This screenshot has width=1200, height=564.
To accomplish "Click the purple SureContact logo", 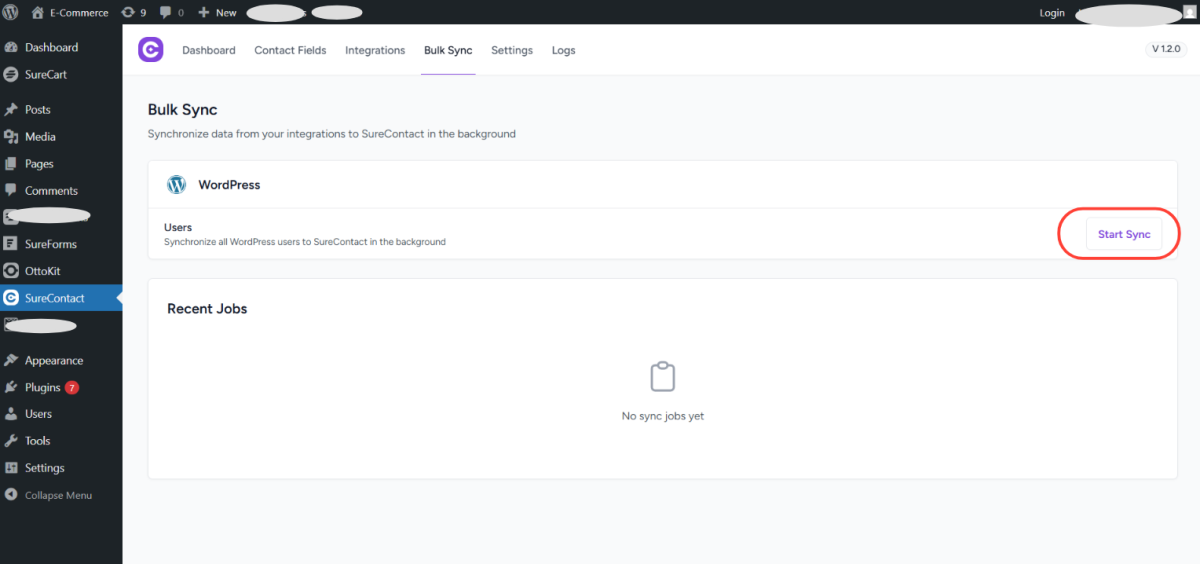I will 150,49.
